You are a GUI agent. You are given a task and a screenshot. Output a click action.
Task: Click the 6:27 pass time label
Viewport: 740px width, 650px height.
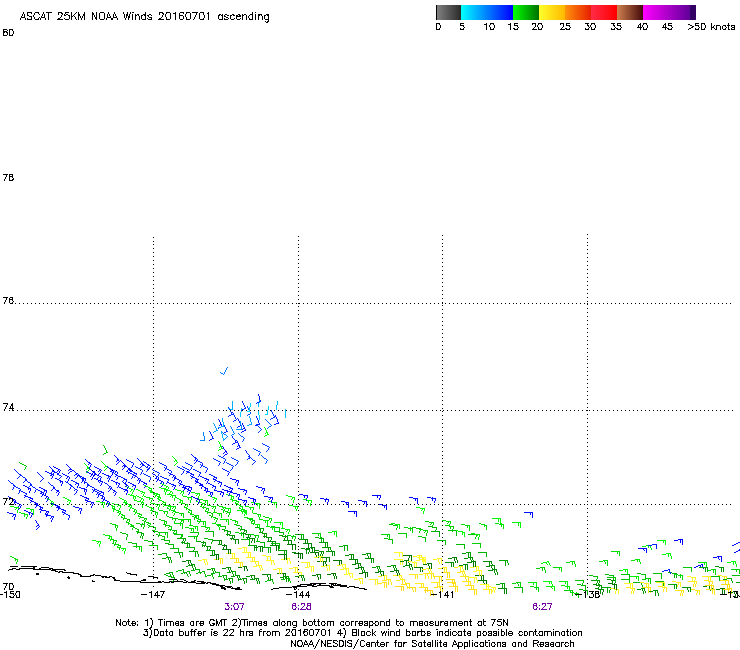pyautogui.click(x=542, y=607)
